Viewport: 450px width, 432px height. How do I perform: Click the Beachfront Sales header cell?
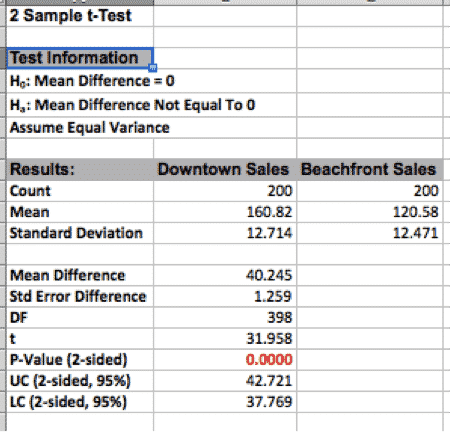point(370,169)
